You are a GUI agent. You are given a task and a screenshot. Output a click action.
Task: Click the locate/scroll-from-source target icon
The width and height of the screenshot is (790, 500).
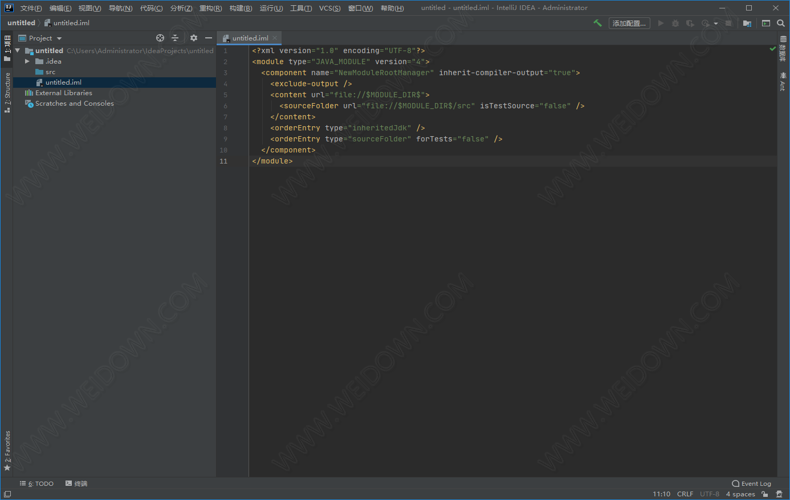[160, 38]
